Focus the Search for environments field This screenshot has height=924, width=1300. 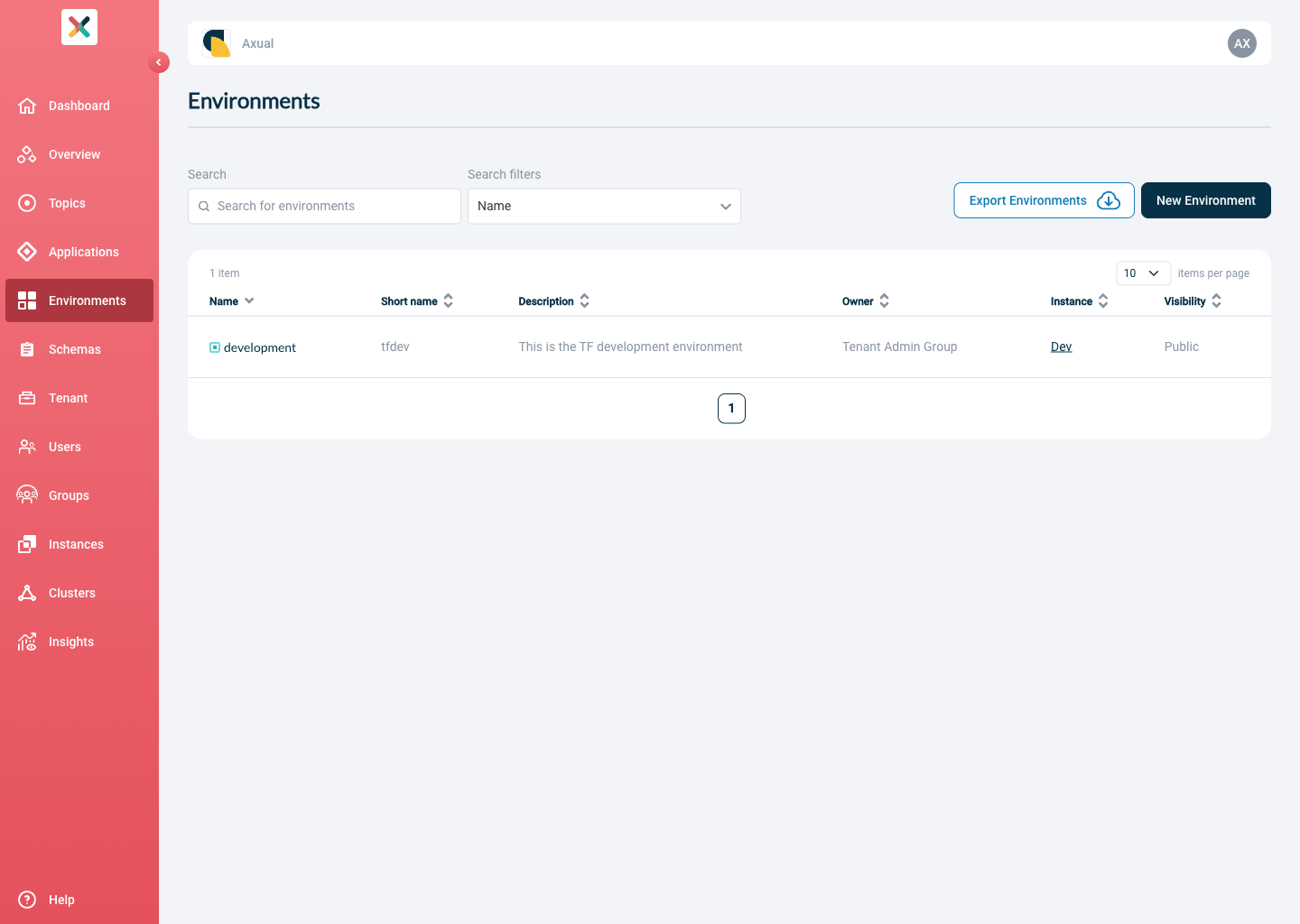324,207
